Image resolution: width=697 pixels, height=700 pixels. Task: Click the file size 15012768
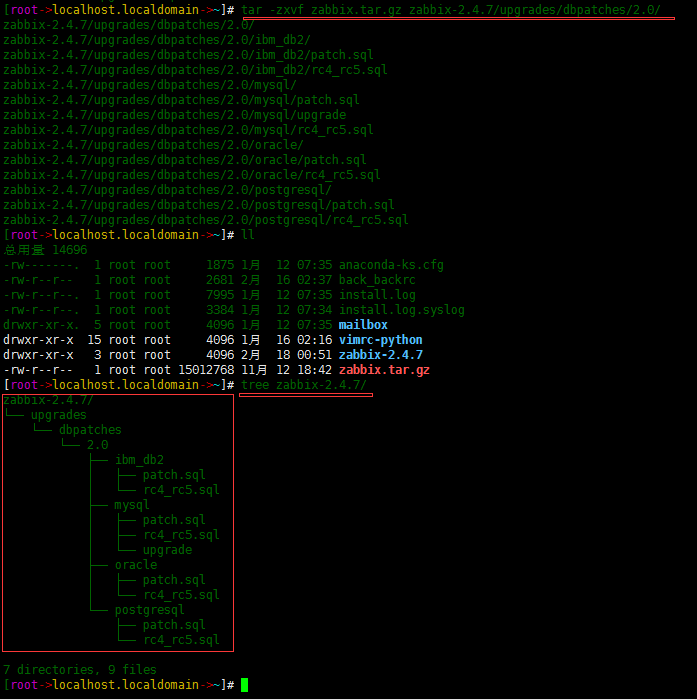206,370
